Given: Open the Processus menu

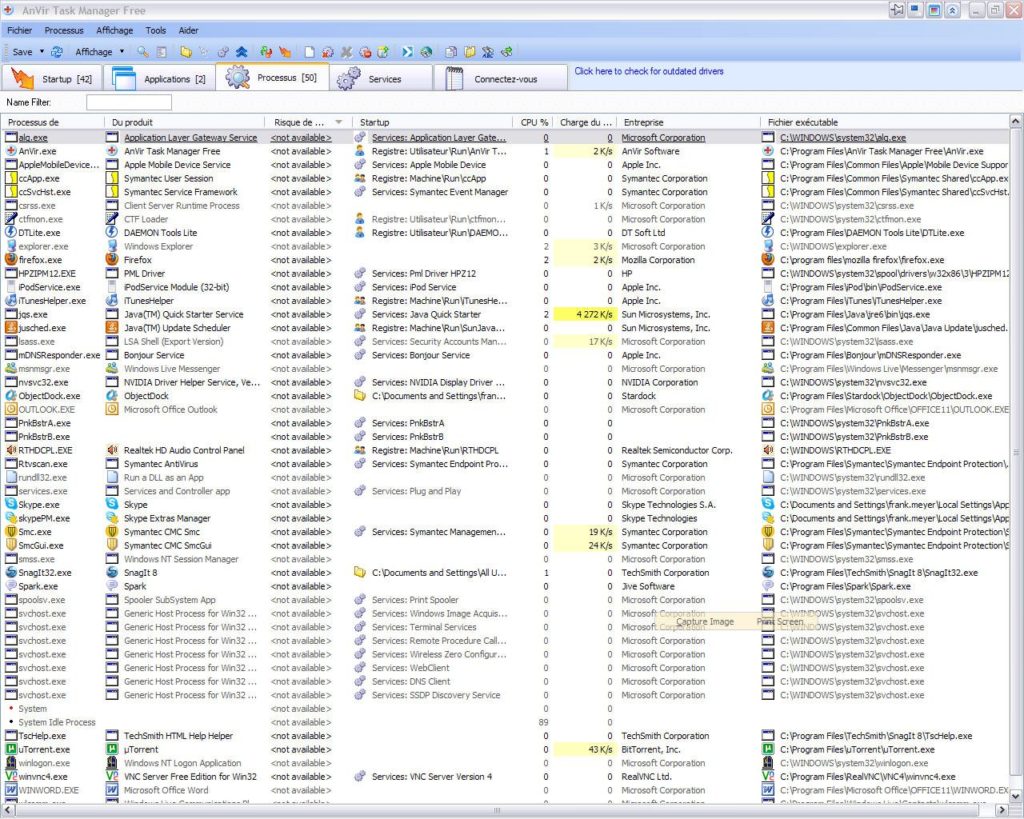Looking at the screenshot, I should [x=64, y=30].
